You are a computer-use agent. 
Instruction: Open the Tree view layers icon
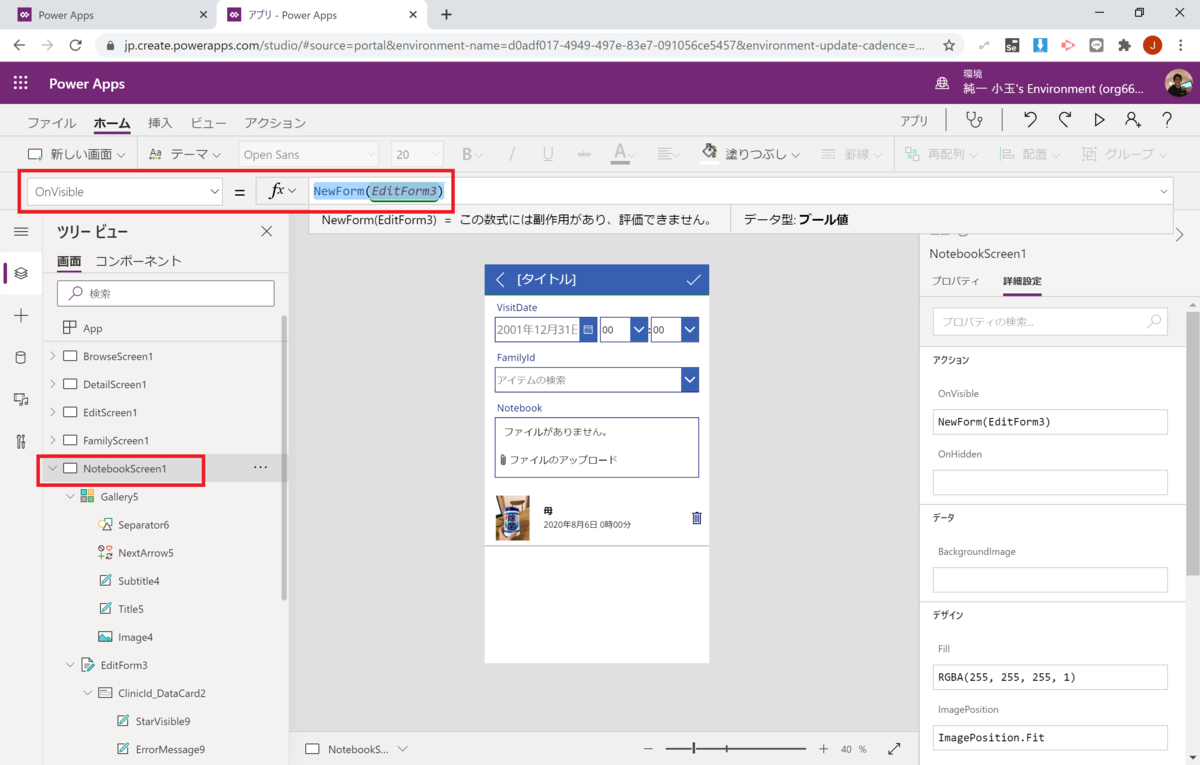click(21, 273)
